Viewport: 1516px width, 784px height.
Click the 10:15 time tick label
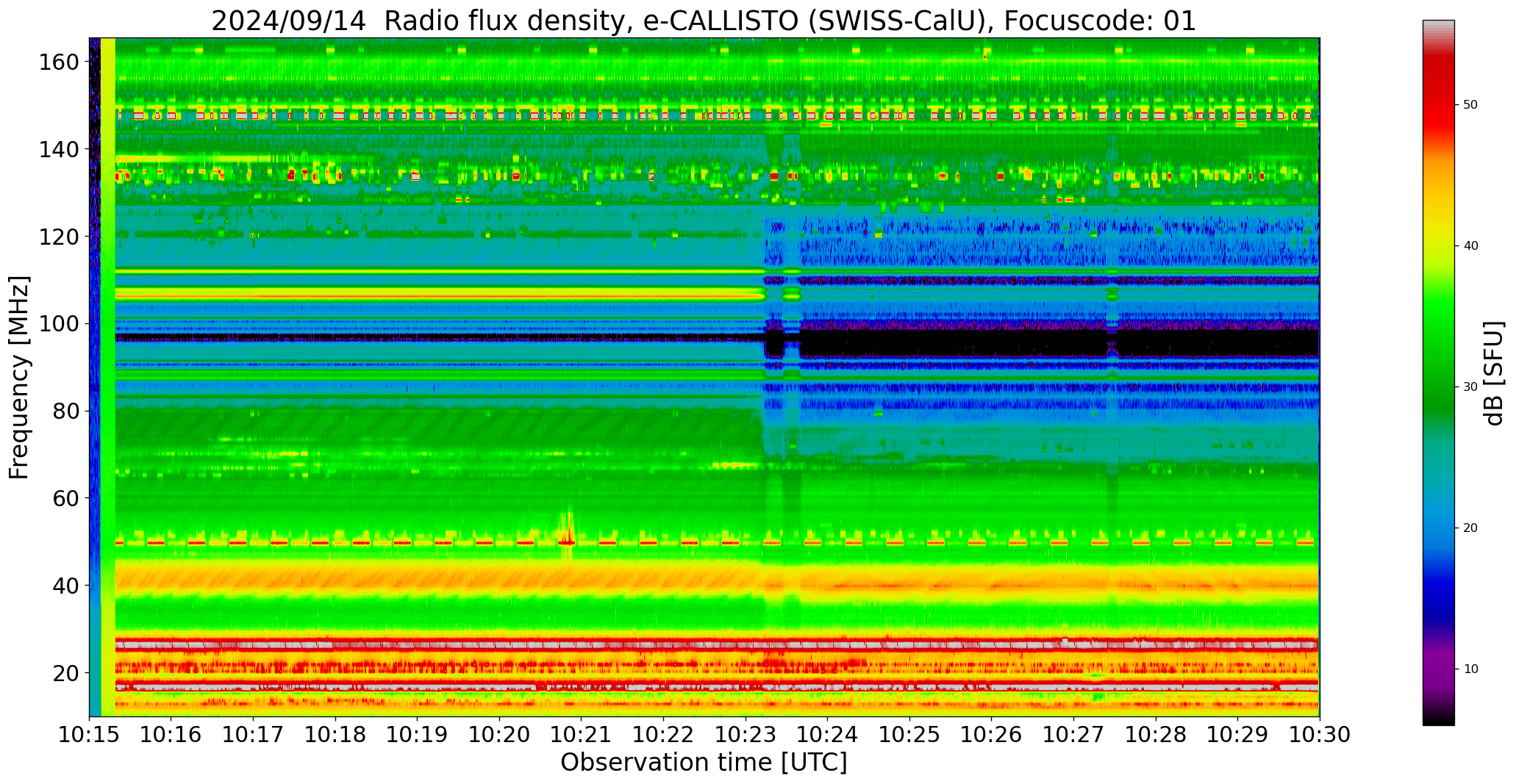coord(89,734)
